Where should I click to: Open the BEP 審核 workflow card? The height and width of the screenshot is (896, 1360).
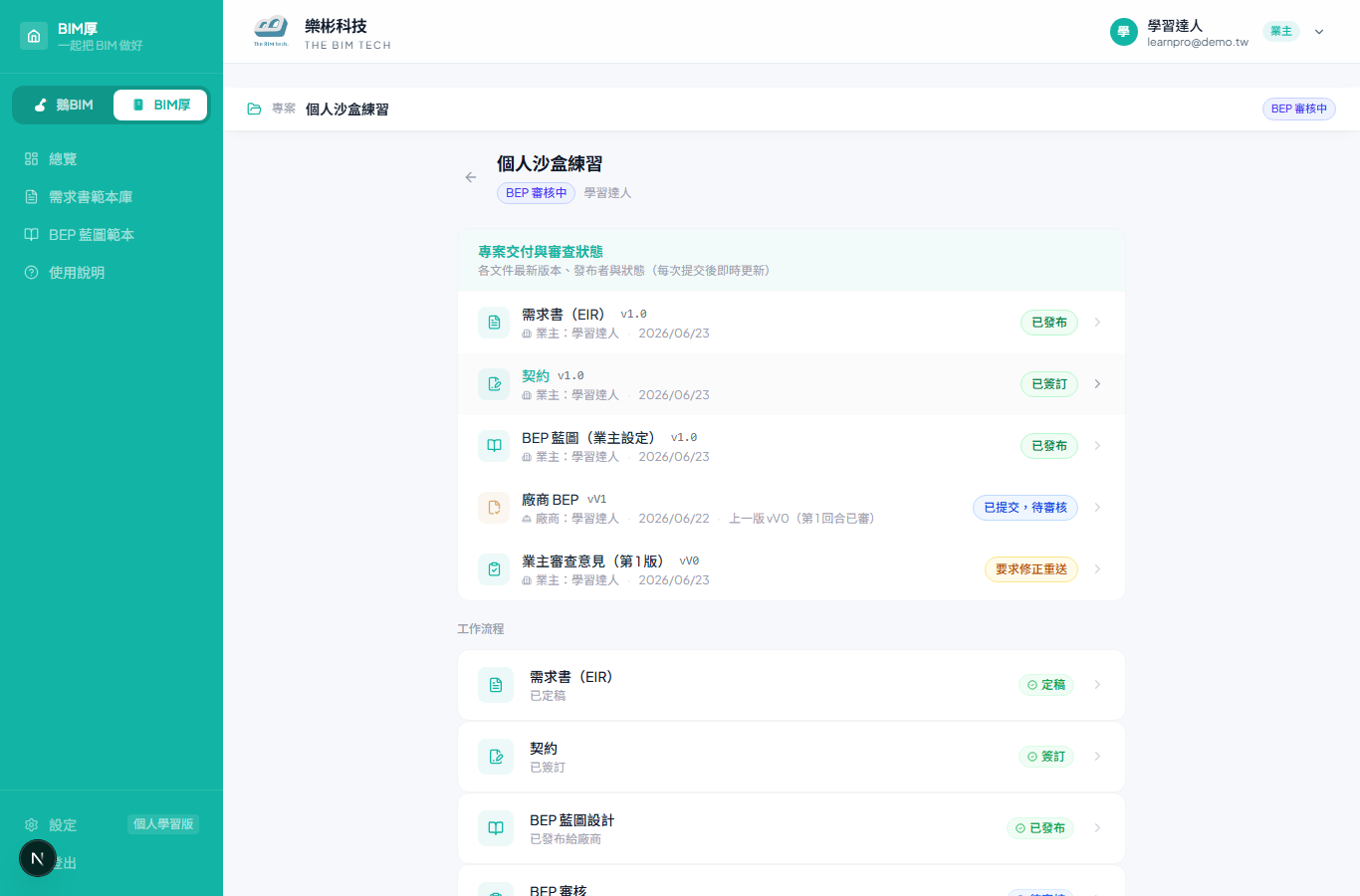792,882
